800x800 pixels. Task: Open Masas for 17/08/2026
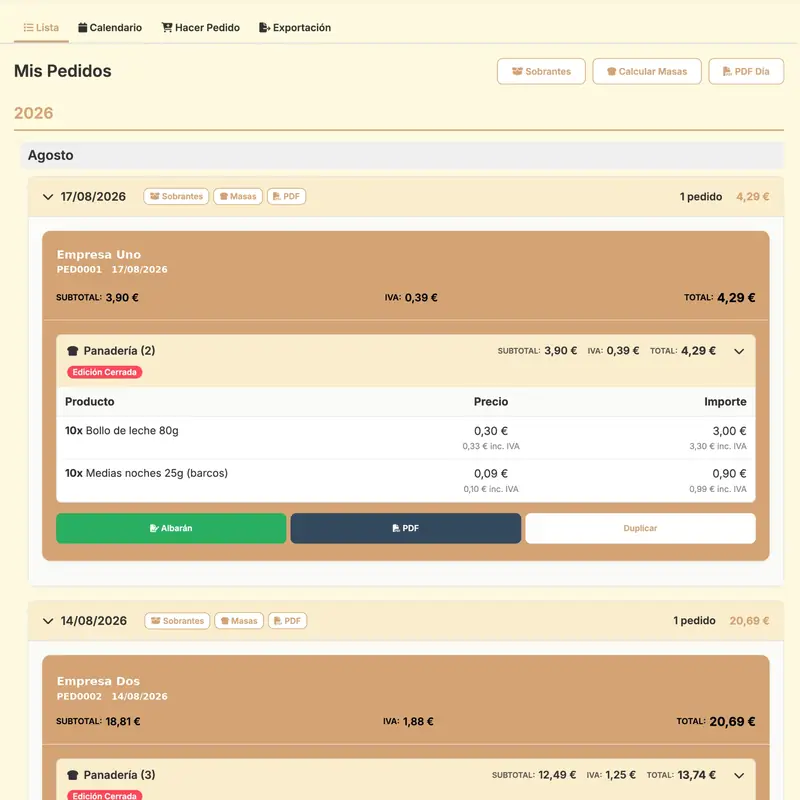(238, 196)
